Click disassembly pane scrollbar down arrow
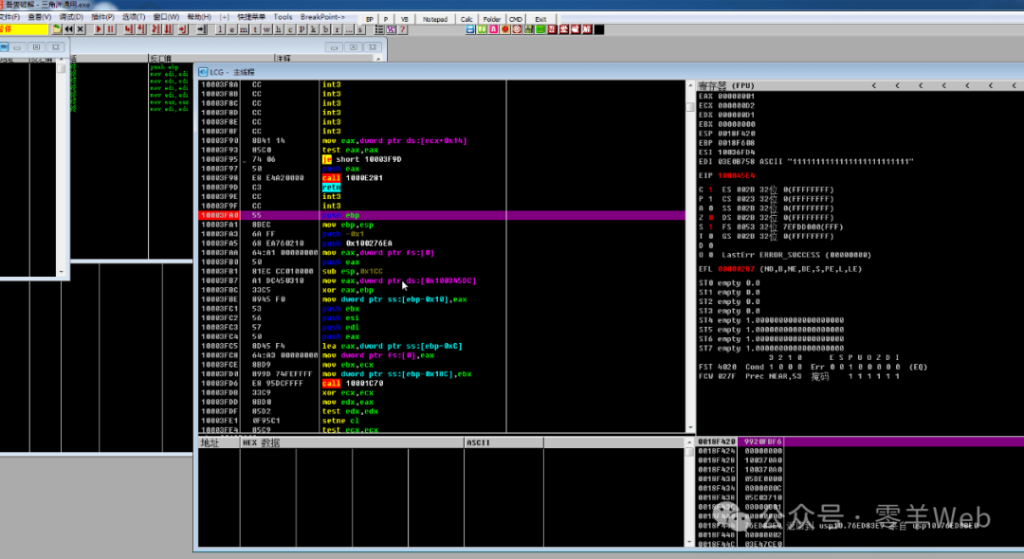 690,428
